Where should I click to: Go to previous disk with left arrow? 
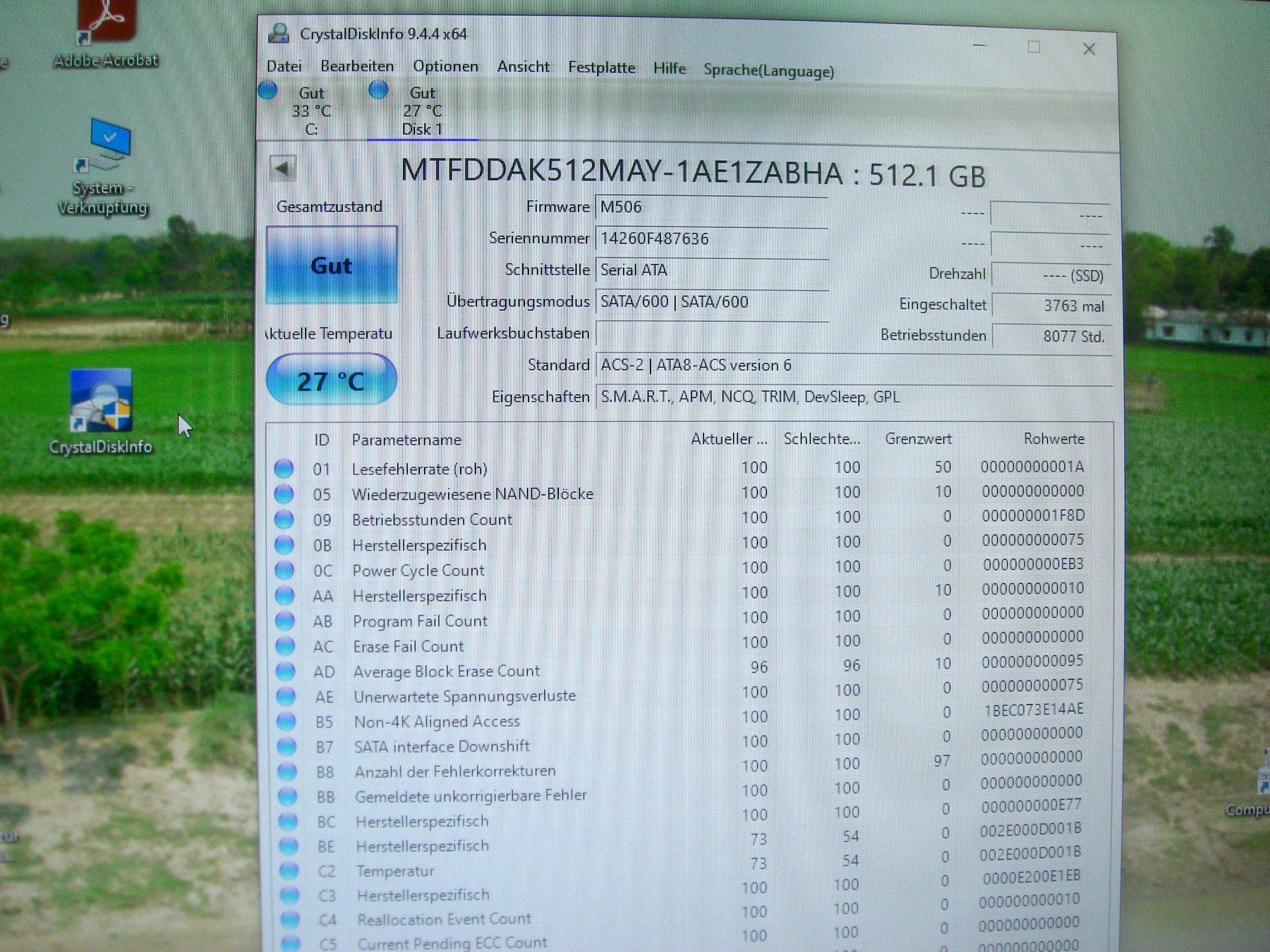282,169
